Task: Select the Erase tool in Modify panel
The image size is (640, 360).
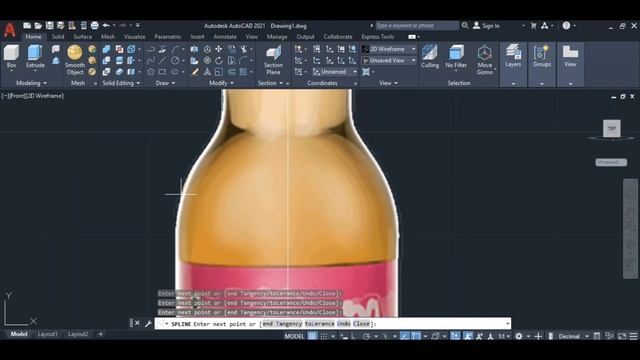Action: click(195, 72)
